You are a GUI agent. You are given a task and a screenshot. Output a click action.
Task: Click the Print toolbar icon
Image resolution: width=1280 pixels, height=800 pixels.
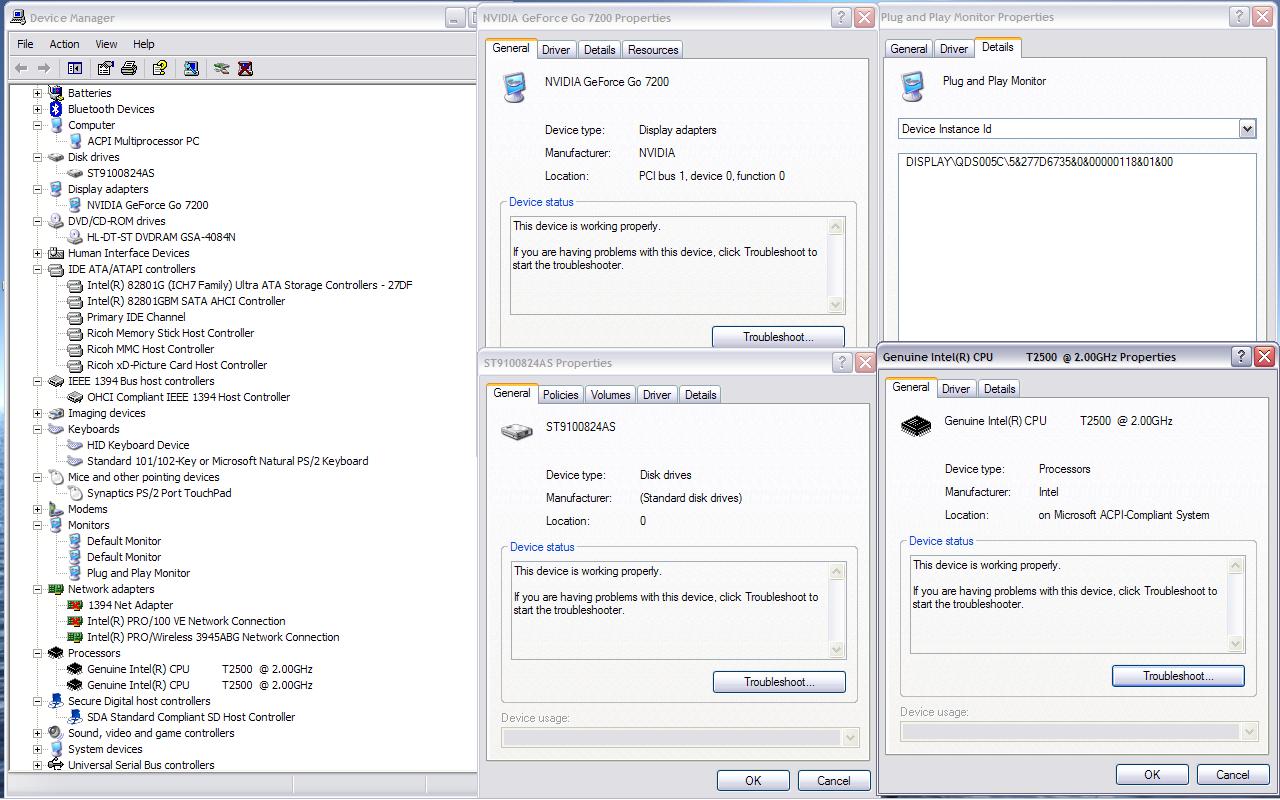point(129,68)
